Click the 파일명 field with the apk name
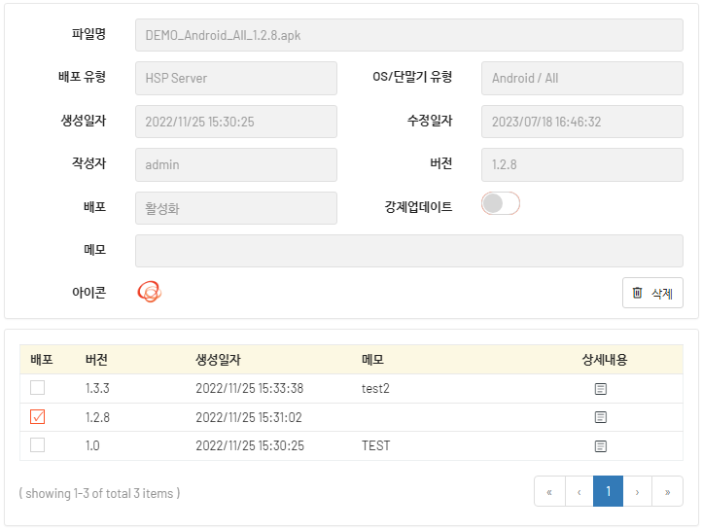This screenshot has height=530, width=702. coord(409,35)
